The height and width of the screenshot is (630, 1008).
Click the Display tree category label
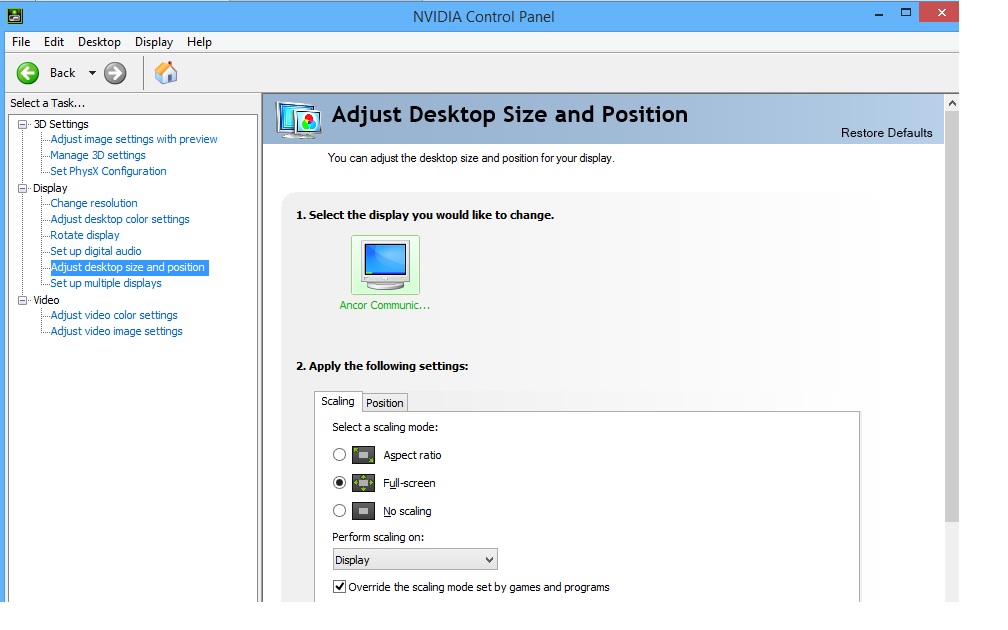coord(50,188)
